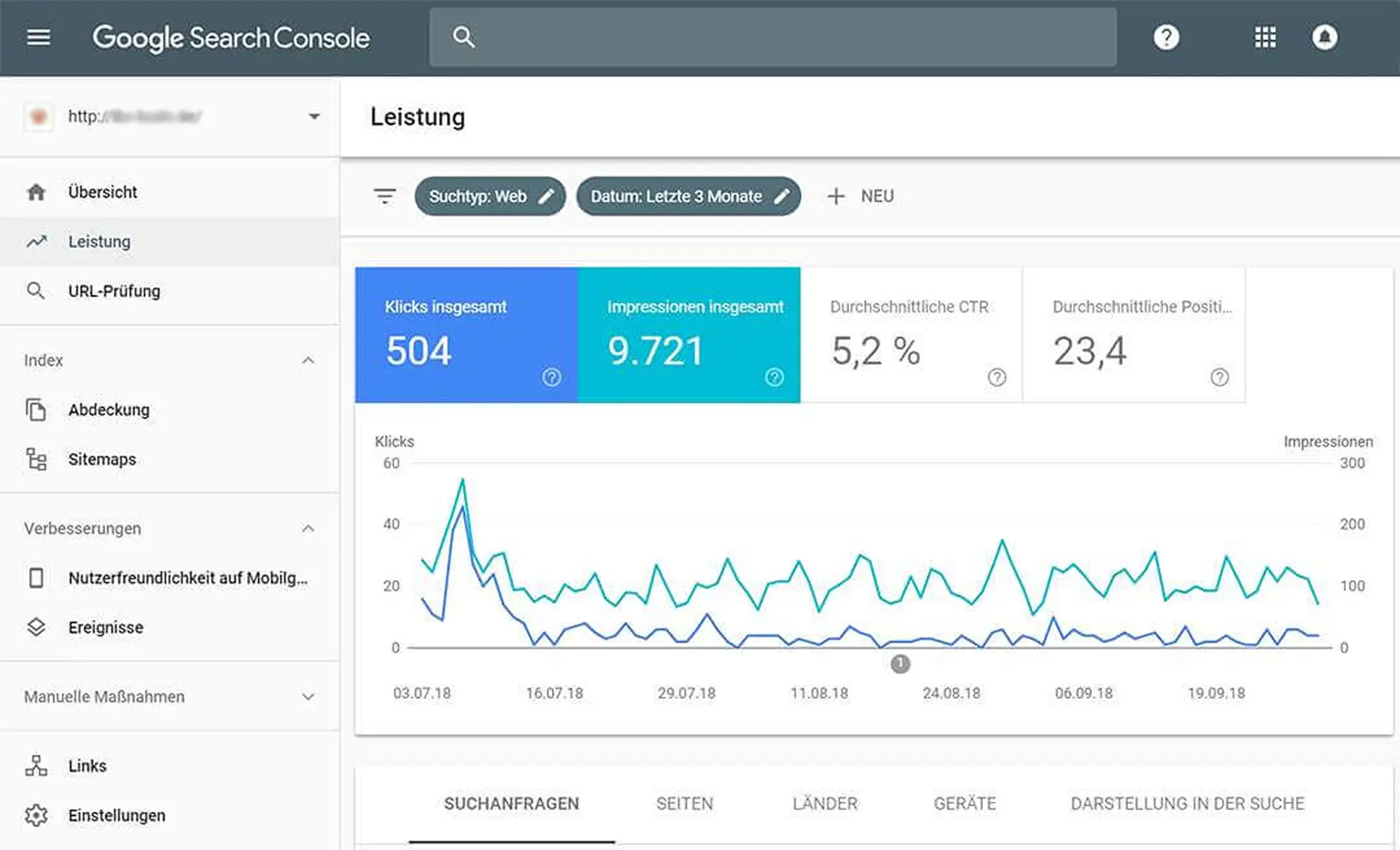Open the Ereignisse report link
Viewport: 1400px width, 850px height.
coord(169,627)
